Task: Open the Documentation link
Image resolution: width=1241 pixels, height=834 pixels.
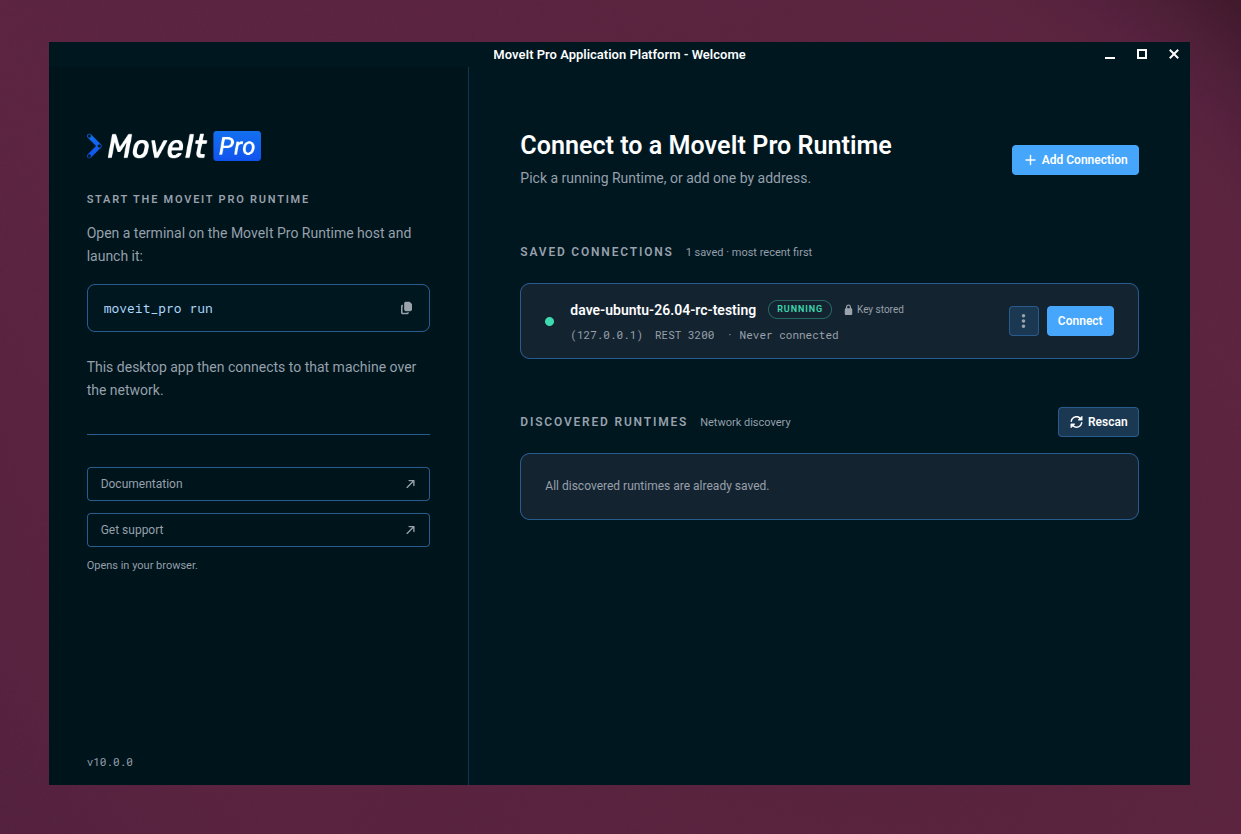Action: [258, 484]
